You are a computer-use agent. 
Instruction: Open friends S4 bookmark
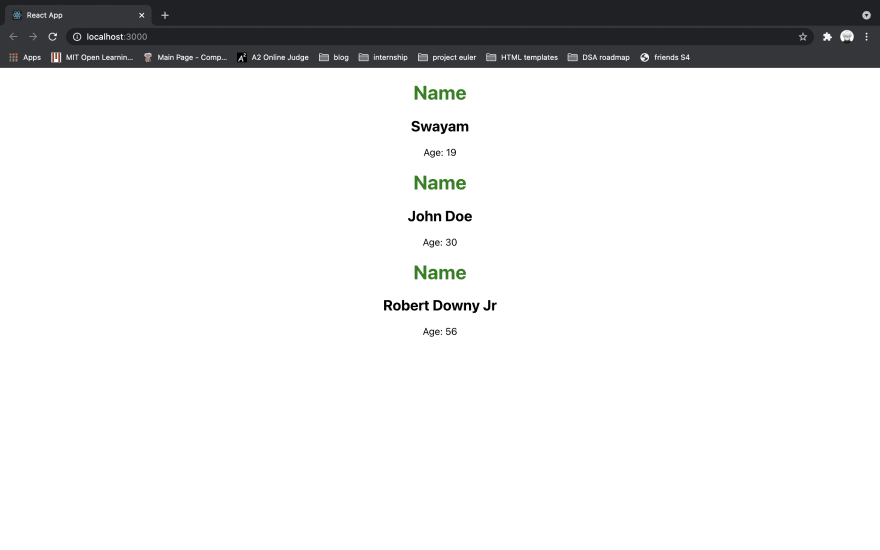tap(665, 57)
